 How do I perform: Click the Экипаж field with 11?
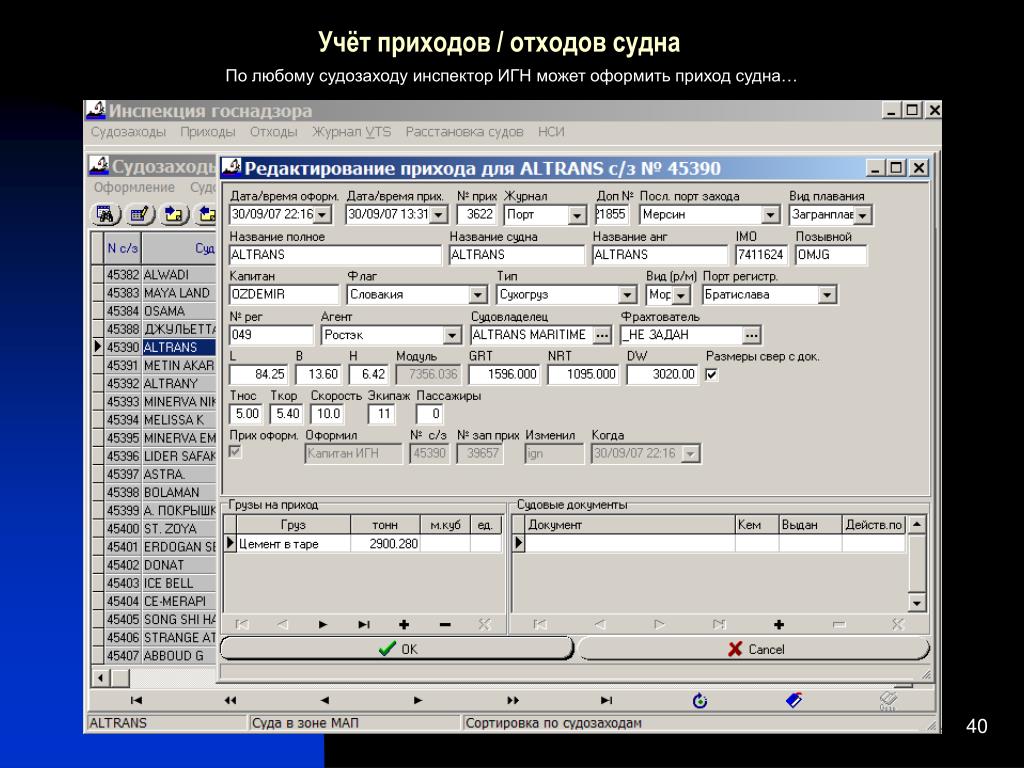coord(382,414)
